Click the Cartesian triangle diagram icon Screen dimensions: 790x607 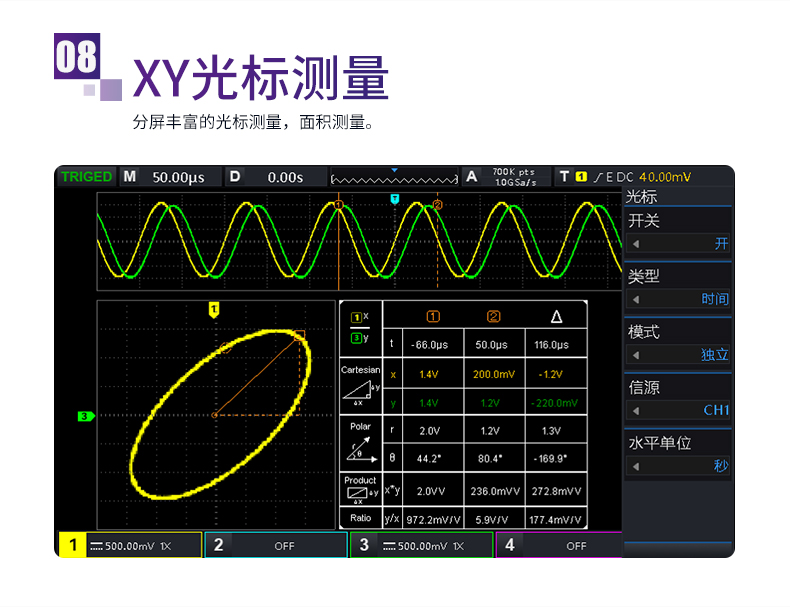[360, 392]
